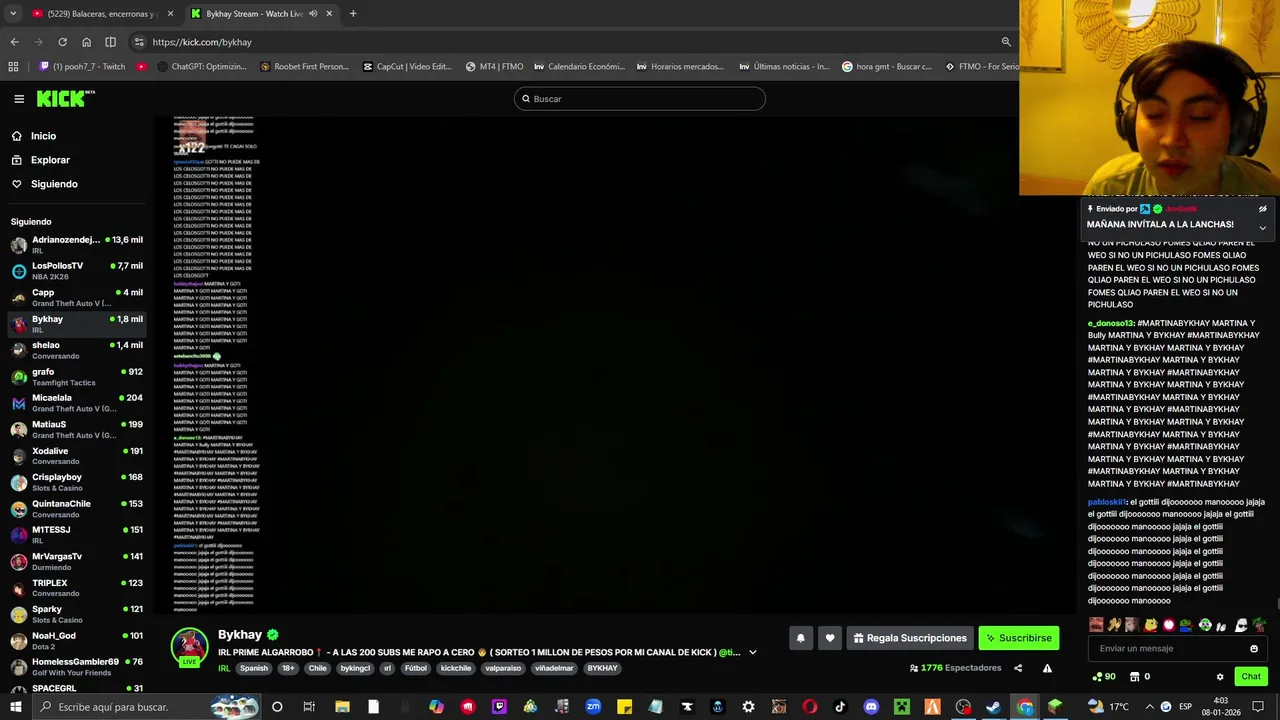Report stream via the warning triangle icon
This screenshot has width=1280, height=720.
[x=1047, y=668]
